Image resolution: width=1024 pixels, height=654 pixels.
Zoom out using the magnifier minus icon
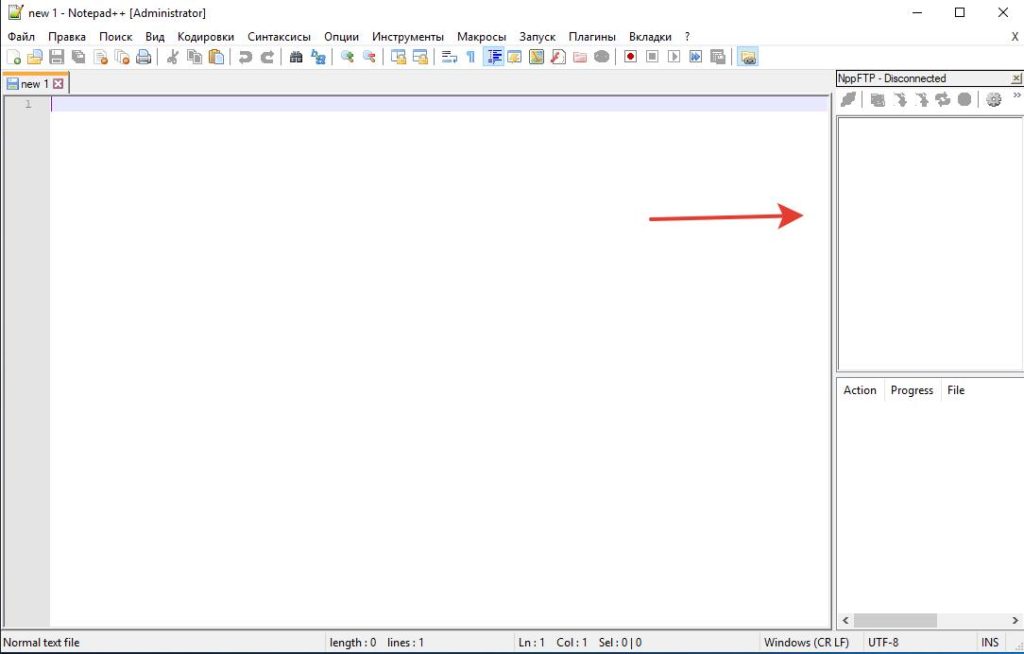coord(369,57)
